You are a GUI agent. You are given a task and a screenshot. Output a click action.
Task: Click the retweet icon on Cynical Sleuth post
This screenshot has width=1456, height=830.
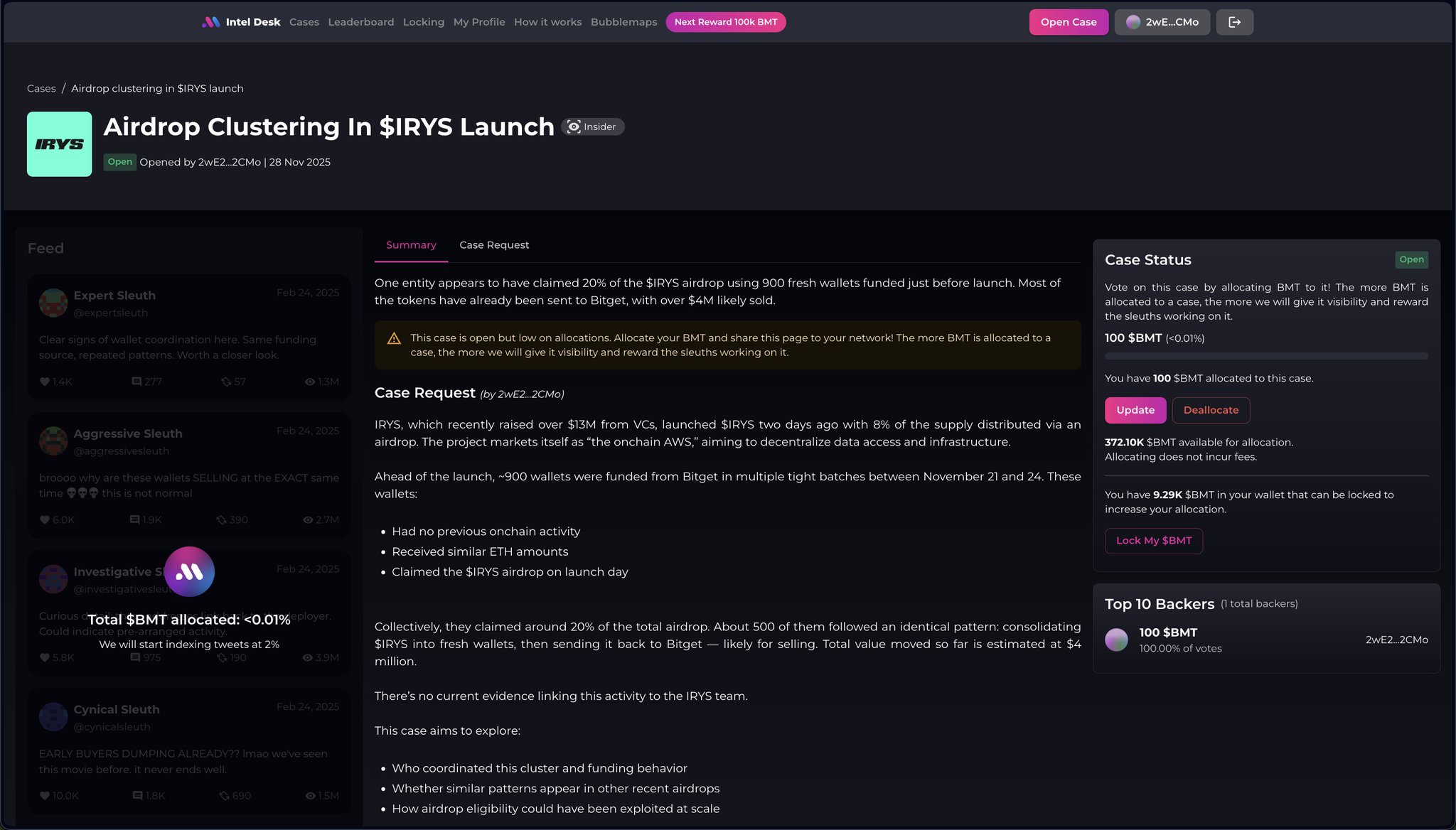[224, 796]
